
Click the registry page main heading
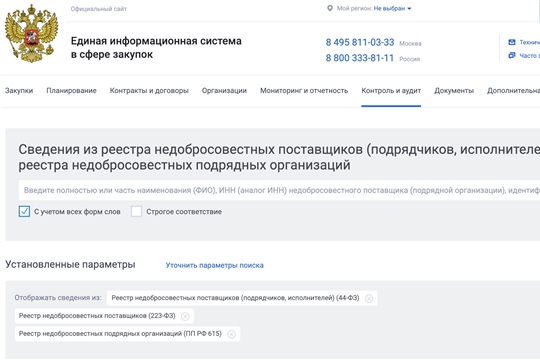point(279,157)
